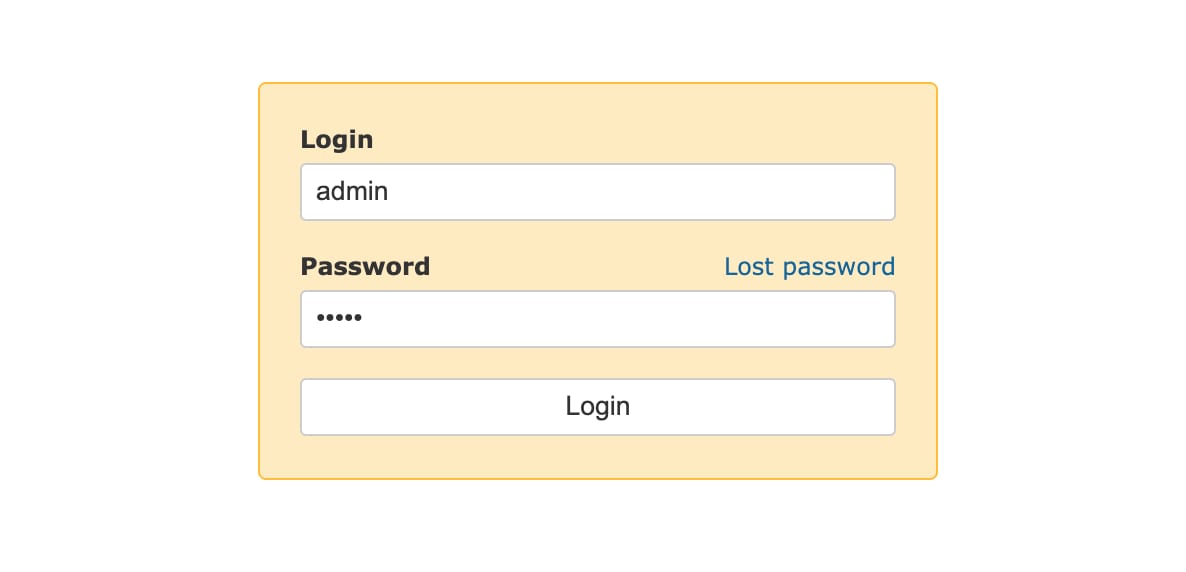Click the Login heading above username field
The height and width of the screenshot is (572, 1186).
point(336,140)
